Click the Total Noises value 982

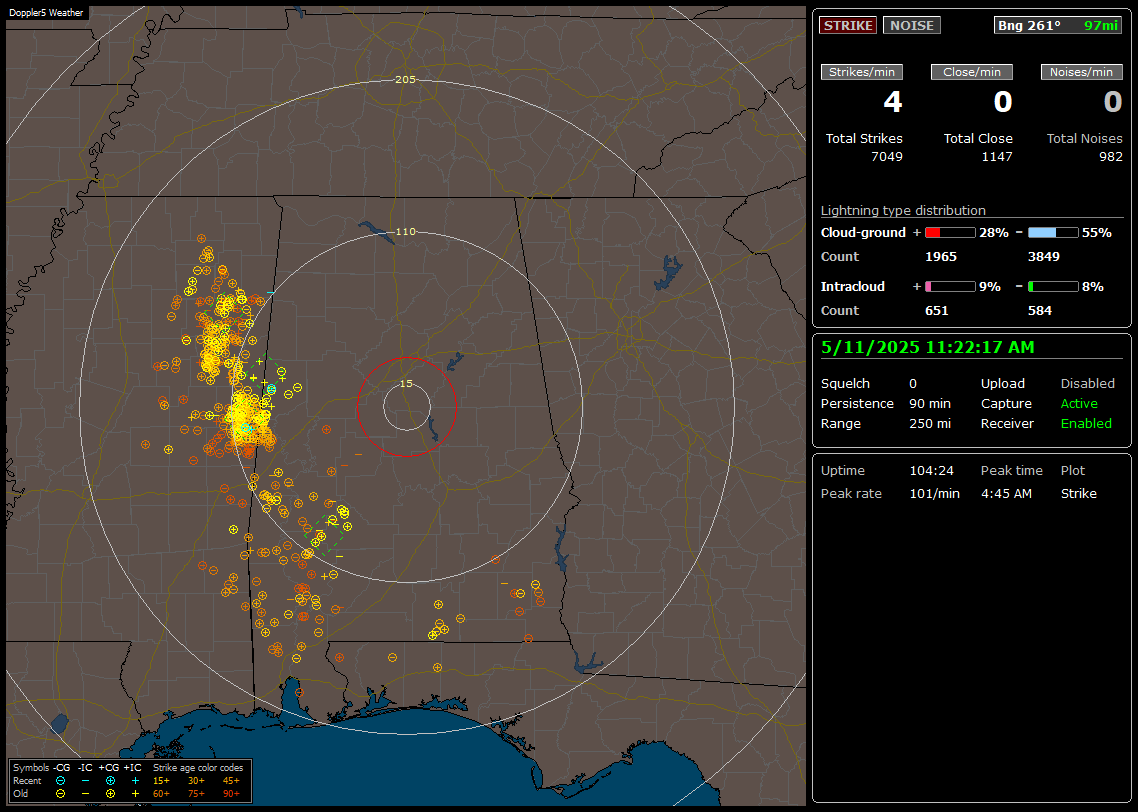coord(1110,157)
